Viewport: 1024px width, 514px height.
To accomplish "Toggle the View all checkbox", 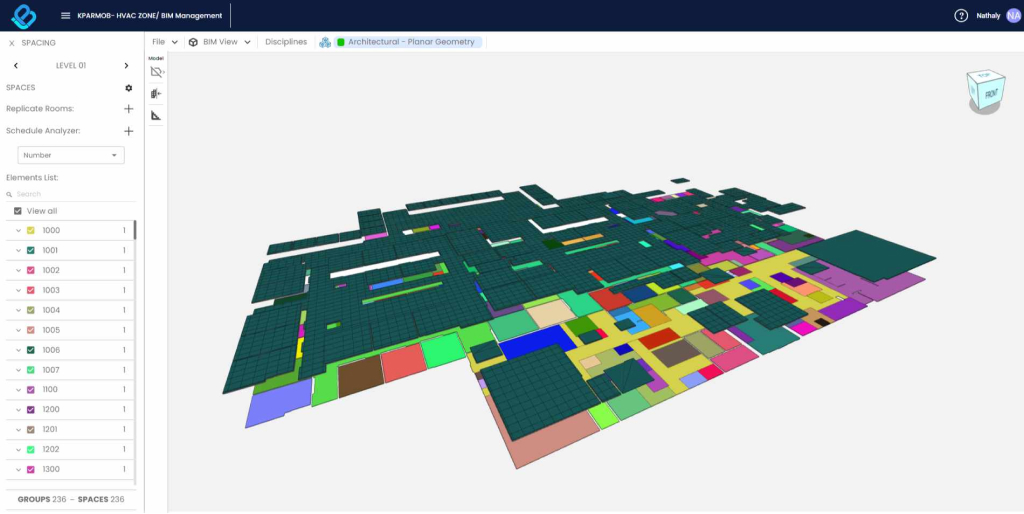I will coord(18,211).
